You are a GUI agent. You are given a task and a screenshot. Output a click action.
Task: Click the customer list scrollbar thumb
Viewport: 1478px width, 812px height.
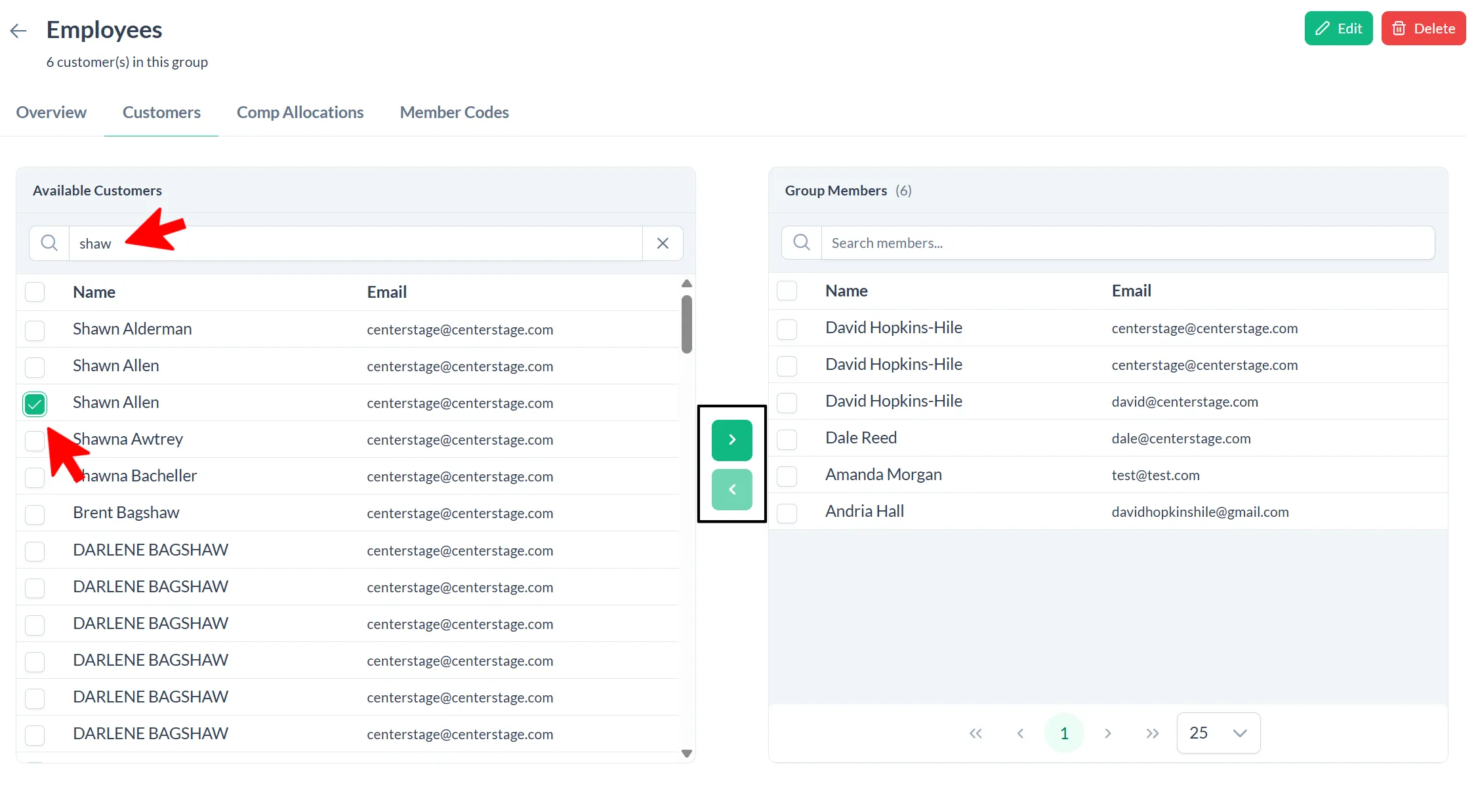point(687,324)
